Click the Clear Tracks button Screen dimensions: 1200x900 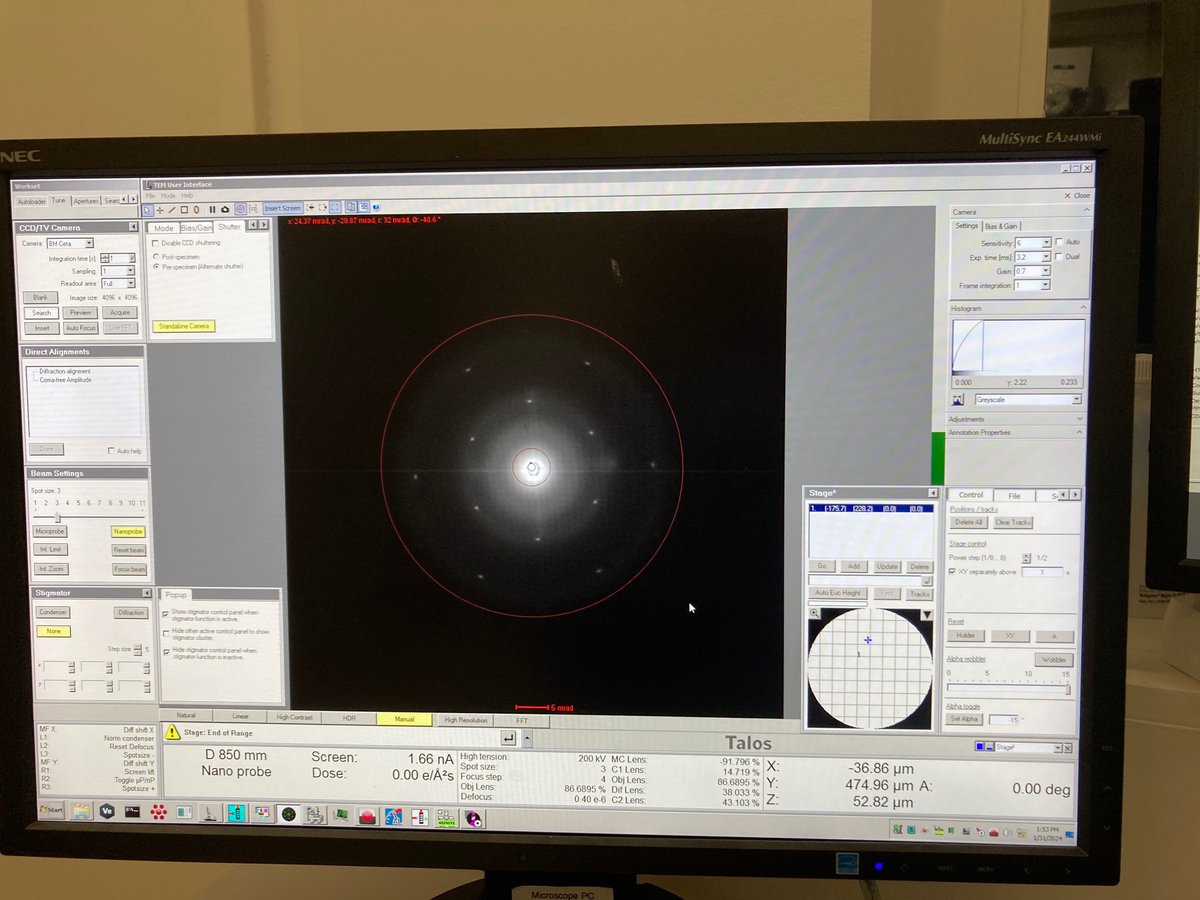(1012, 522)
